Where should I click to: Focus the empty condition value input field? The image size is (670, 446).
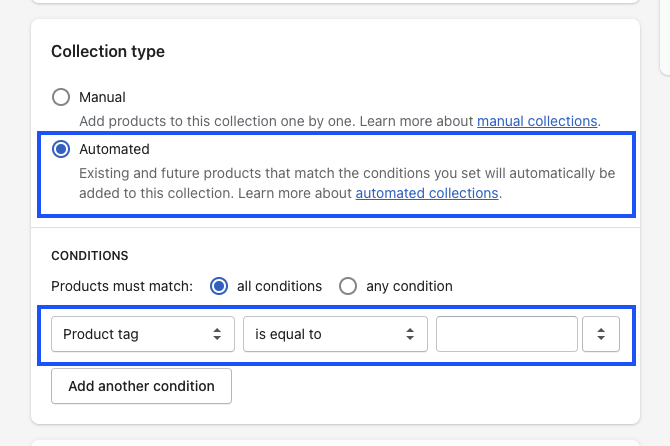pyautogui.click(x=507, y=334)
